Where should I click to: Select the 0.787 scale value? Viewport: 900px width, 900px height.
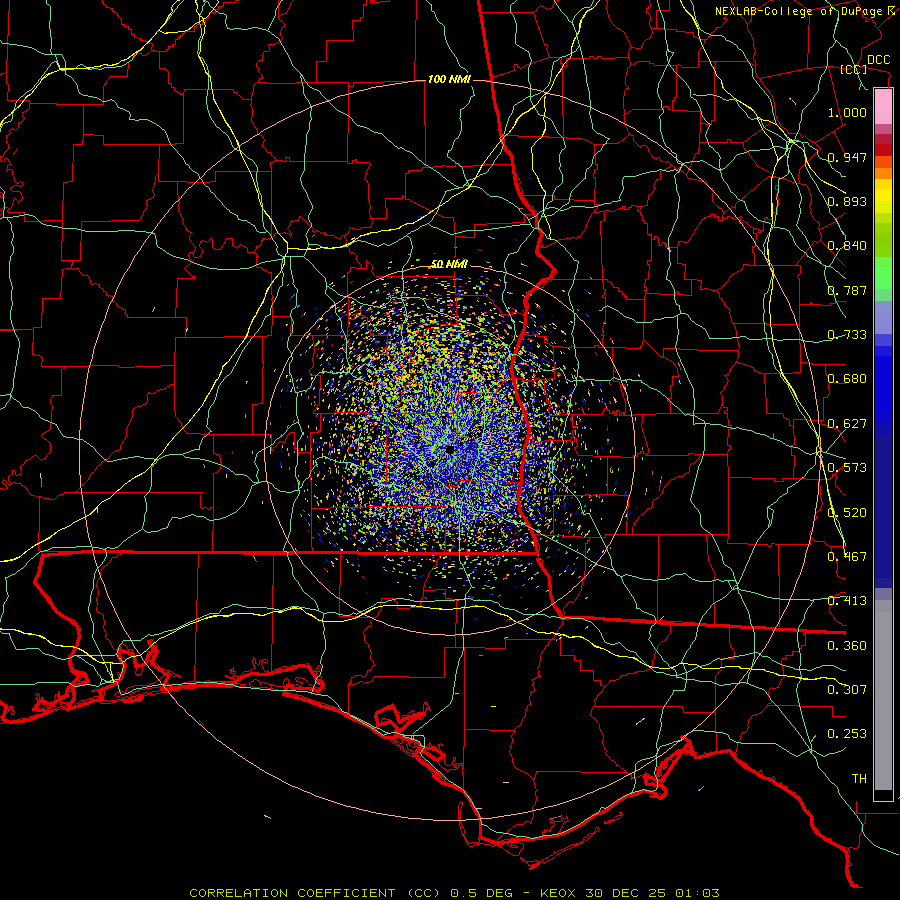[x=847, y=290]
